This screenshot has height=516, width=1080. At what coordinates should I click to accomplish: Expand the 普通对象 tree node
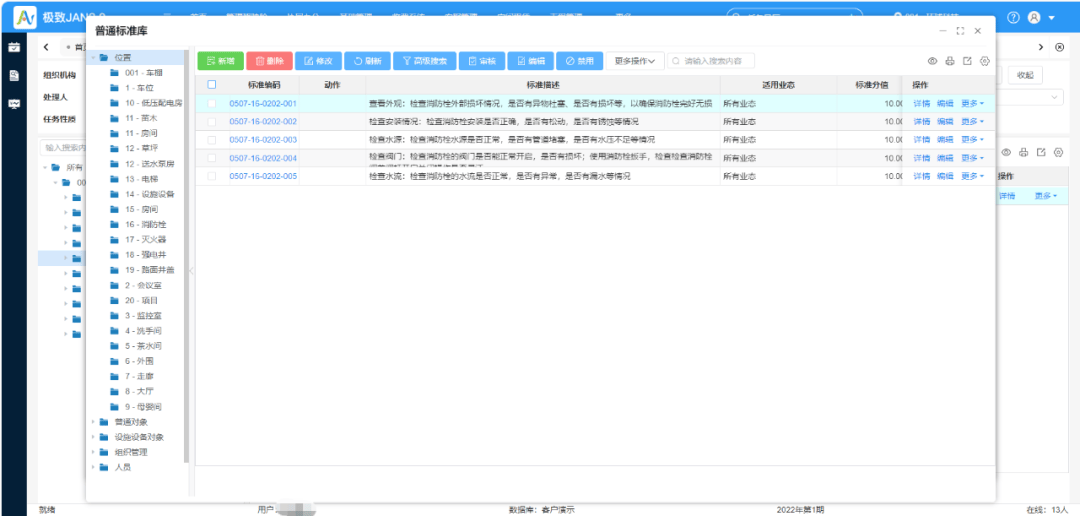[94, 422]
